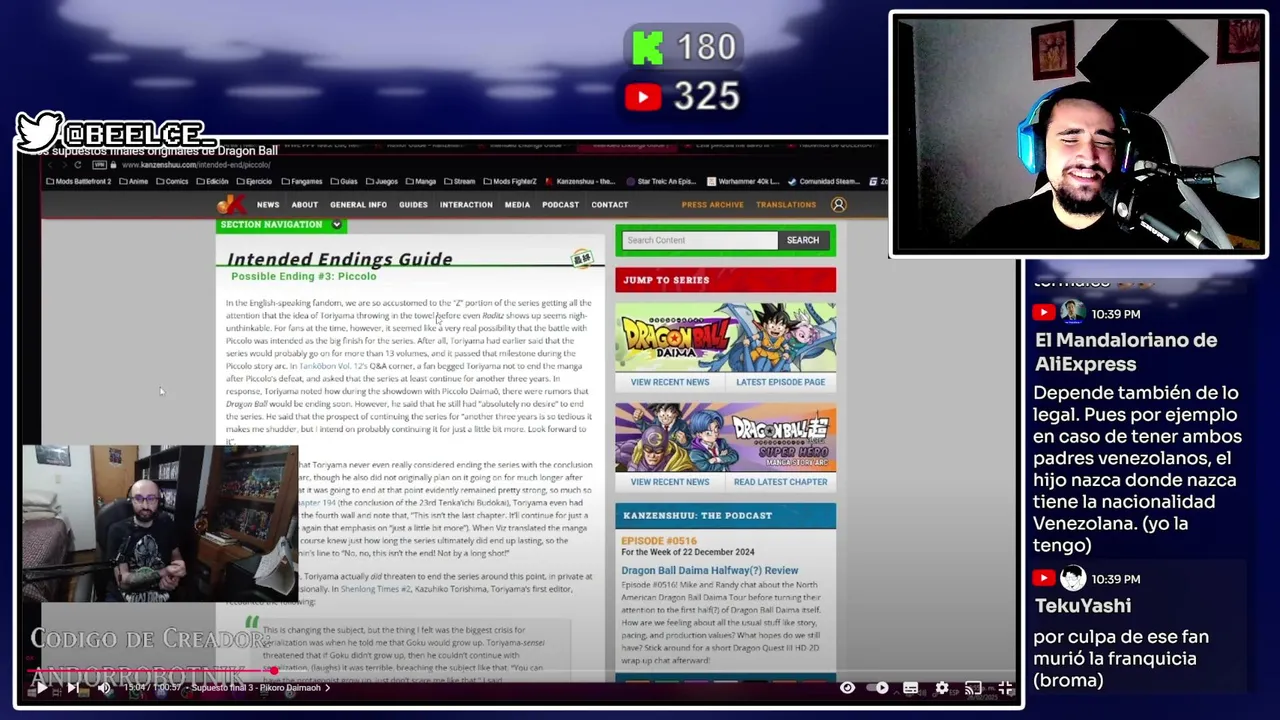Open the NEWS menu
Image resolution: width=1280 pixels, height=720 pixels.
268,205
